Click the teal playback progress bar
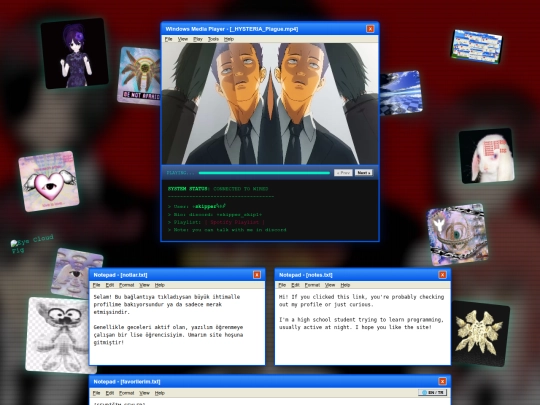The width and height of the screenshot is (540, 405). 264,173
